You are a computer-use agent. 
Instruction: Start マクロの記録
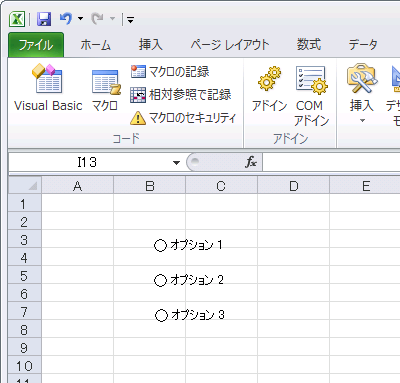(x=170, y=72)
